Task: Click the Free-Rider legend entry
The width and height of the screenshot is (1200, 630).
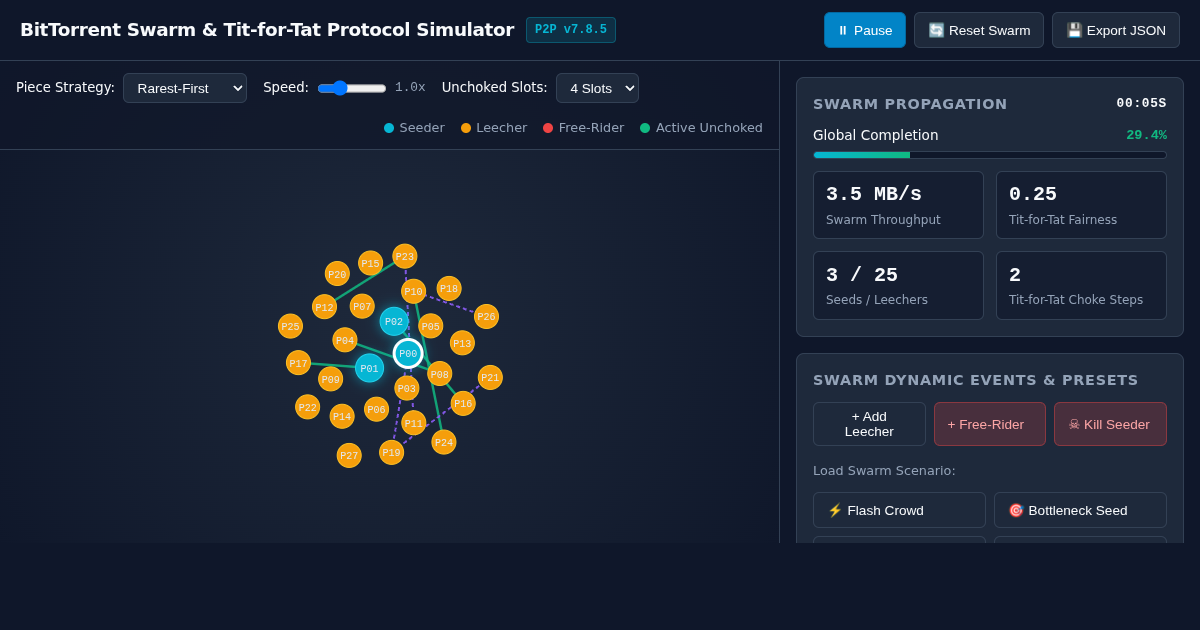Action: [583, 128]
